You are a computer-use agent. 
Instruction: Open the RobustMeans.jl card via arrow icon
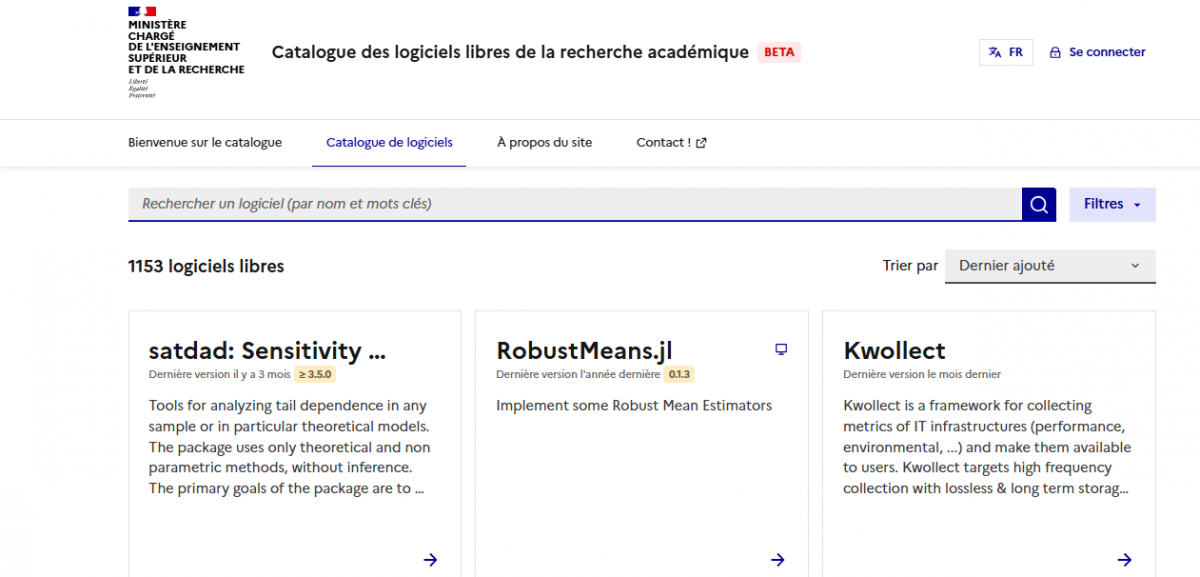coord(778,560)
